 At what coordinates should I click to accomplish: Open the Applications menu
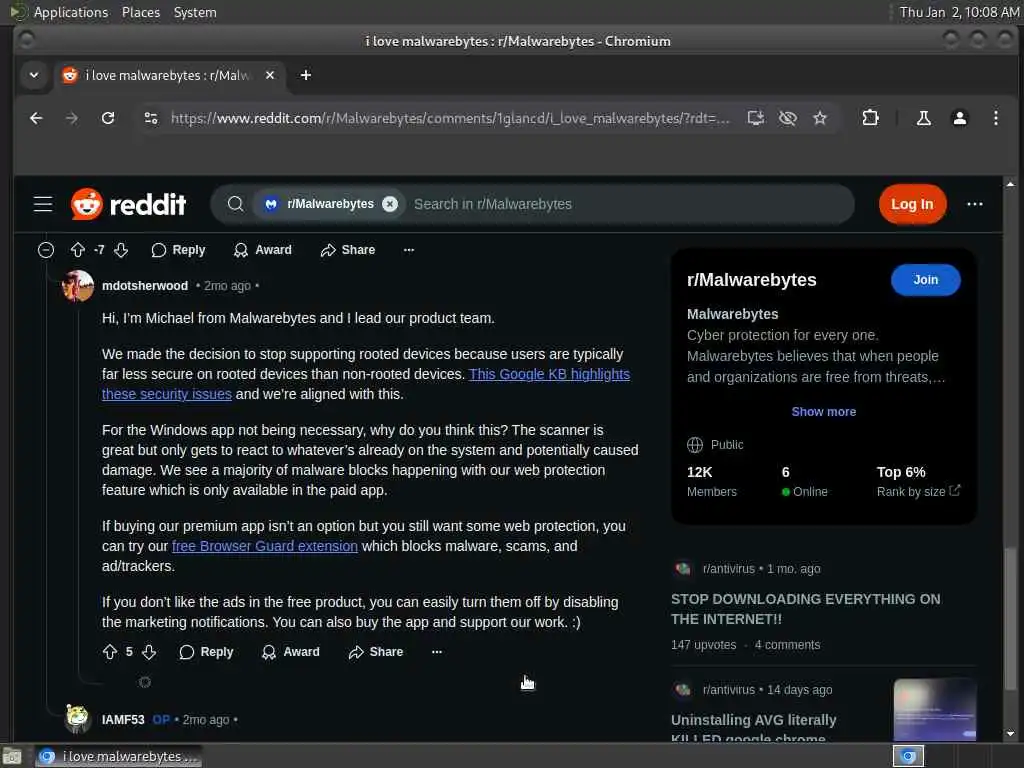coord(71,12)
